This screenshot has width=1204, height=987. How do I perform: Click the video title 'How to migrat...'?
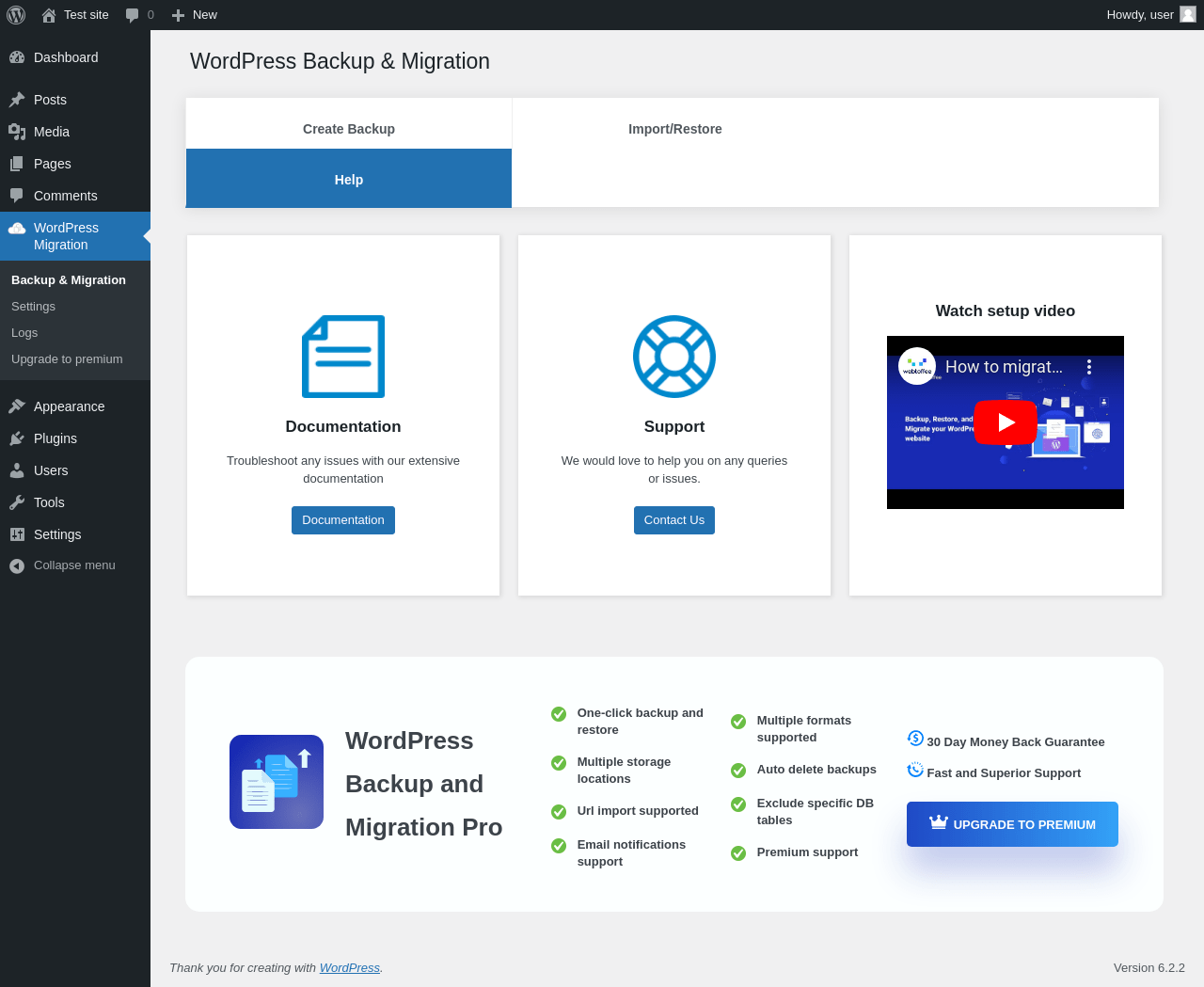1004,367
